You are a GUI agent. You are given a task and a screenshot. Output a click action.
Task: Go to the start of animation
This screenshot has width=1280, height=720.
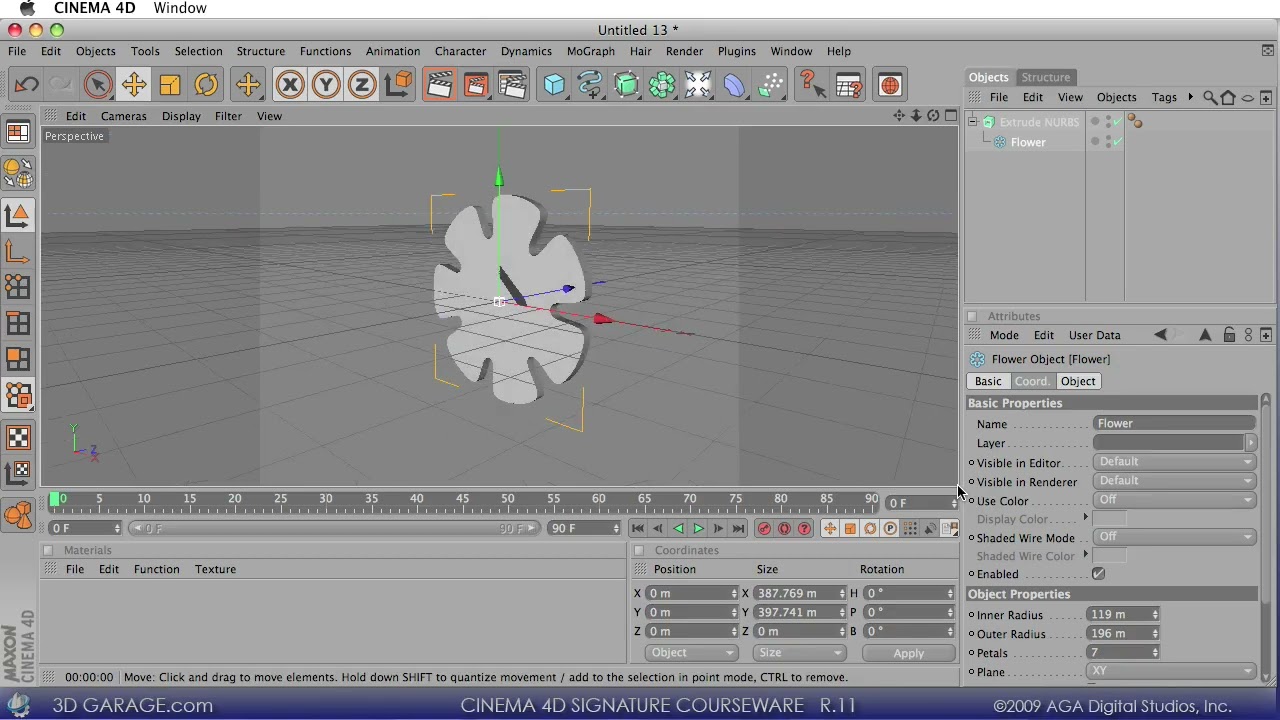pyautogui.click(x=637, y=528)
